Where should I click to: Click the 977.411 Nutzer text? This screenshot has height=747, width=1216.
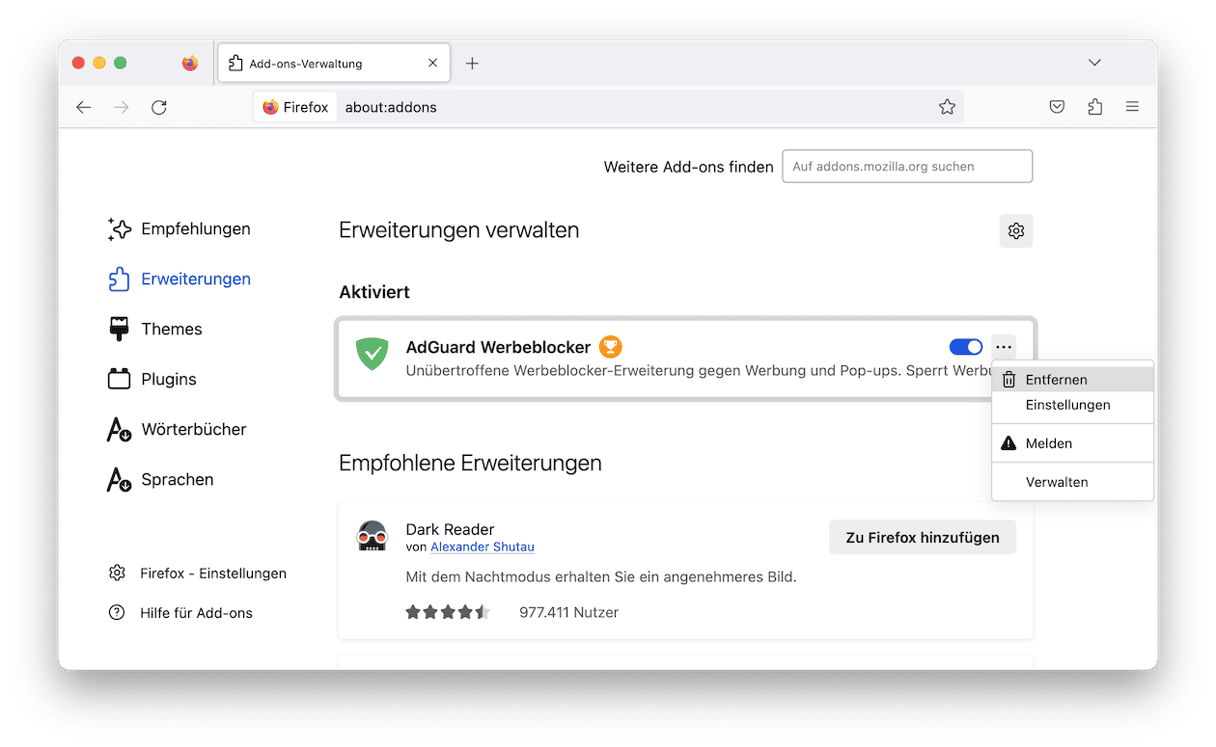pyautogui.click(x=569, y=612)
